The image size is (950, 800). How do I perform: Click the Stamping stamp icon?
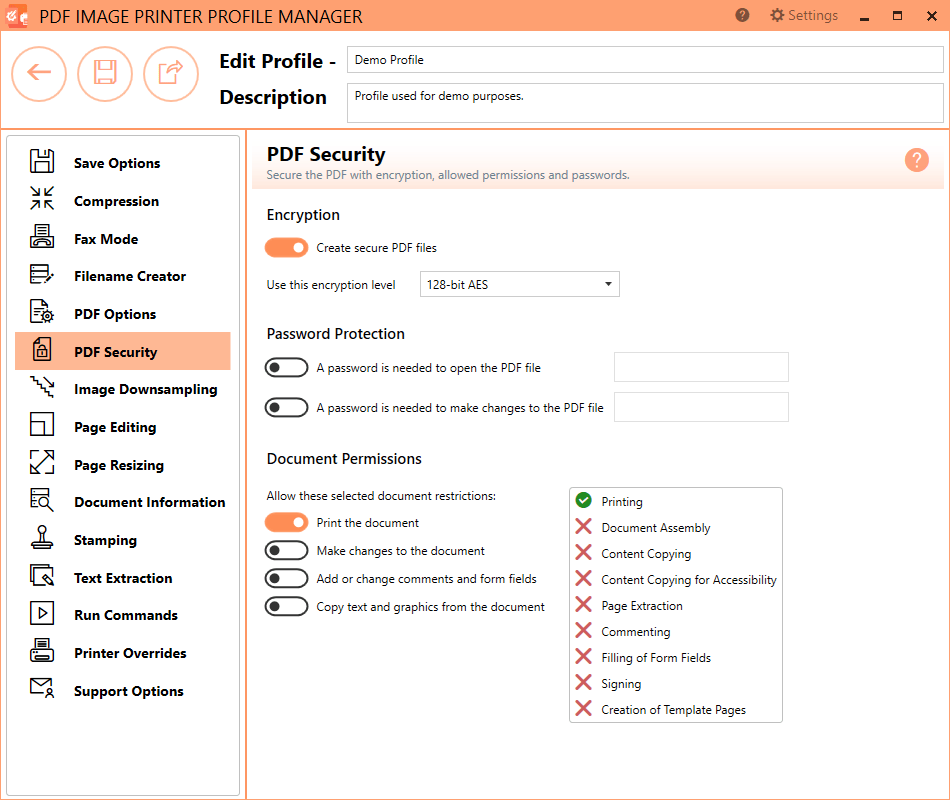pos(41,539)
